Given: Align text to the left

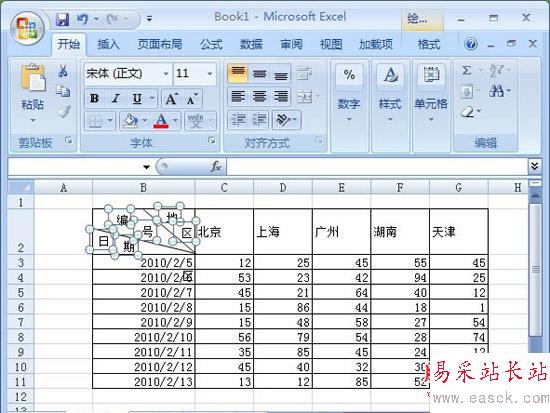Looking at the screenshot, I should tap(238, 96).
